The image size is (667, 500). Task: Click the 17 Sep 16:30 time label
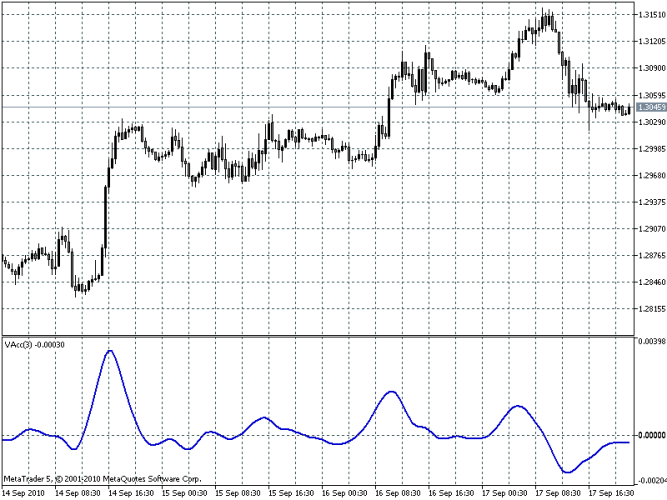[611, 493]
